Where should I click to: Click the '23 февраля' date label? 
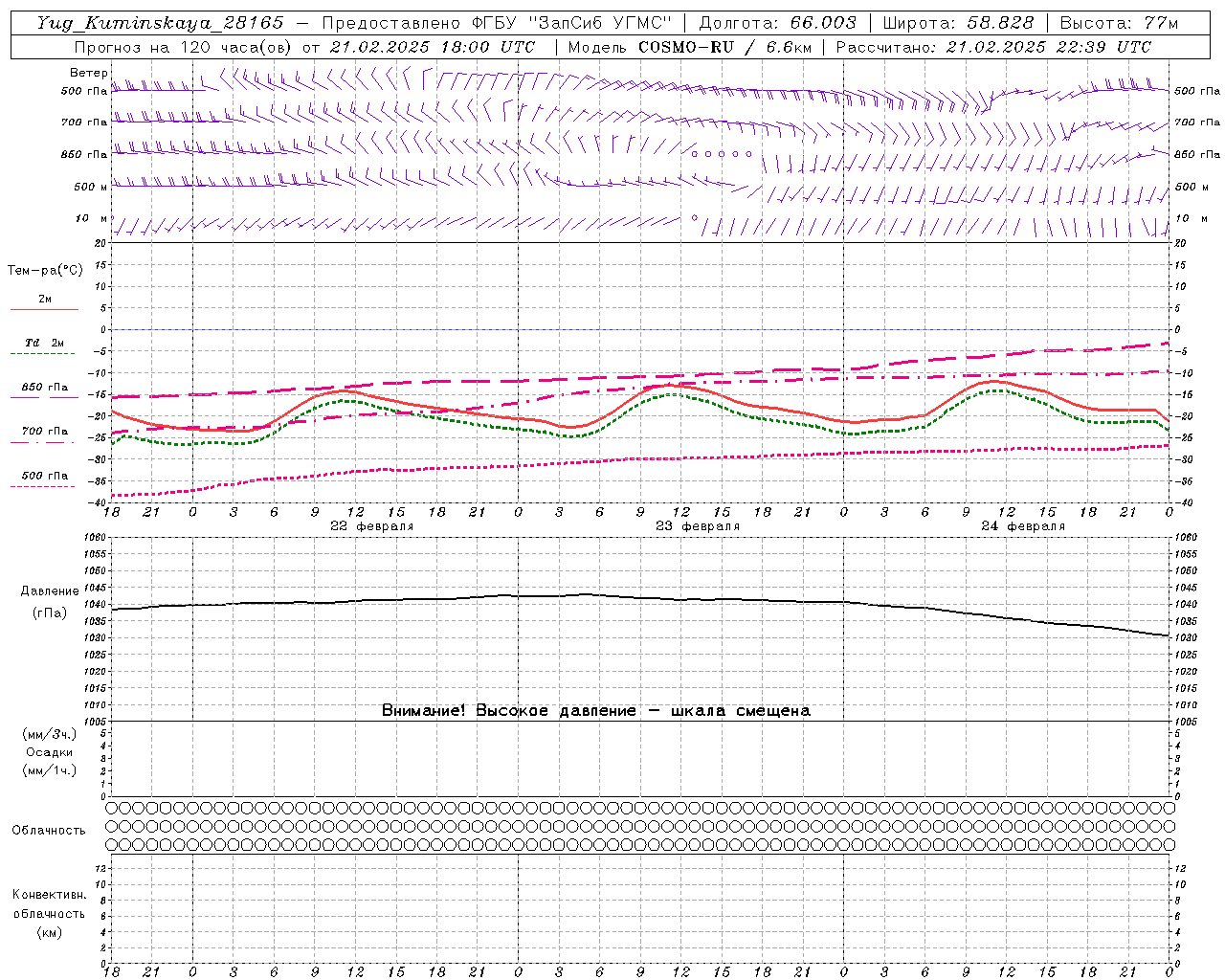click(698, 526)
